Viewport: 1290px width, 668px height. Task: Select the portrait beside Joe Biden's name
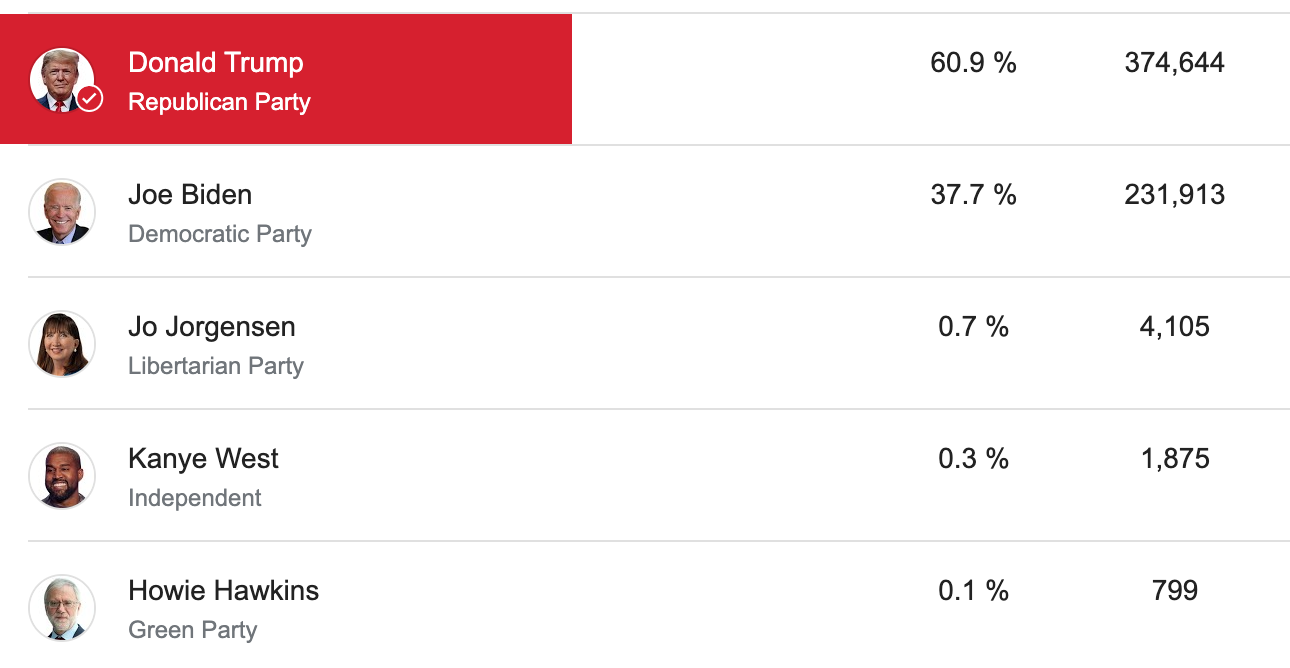coord(62,212)
